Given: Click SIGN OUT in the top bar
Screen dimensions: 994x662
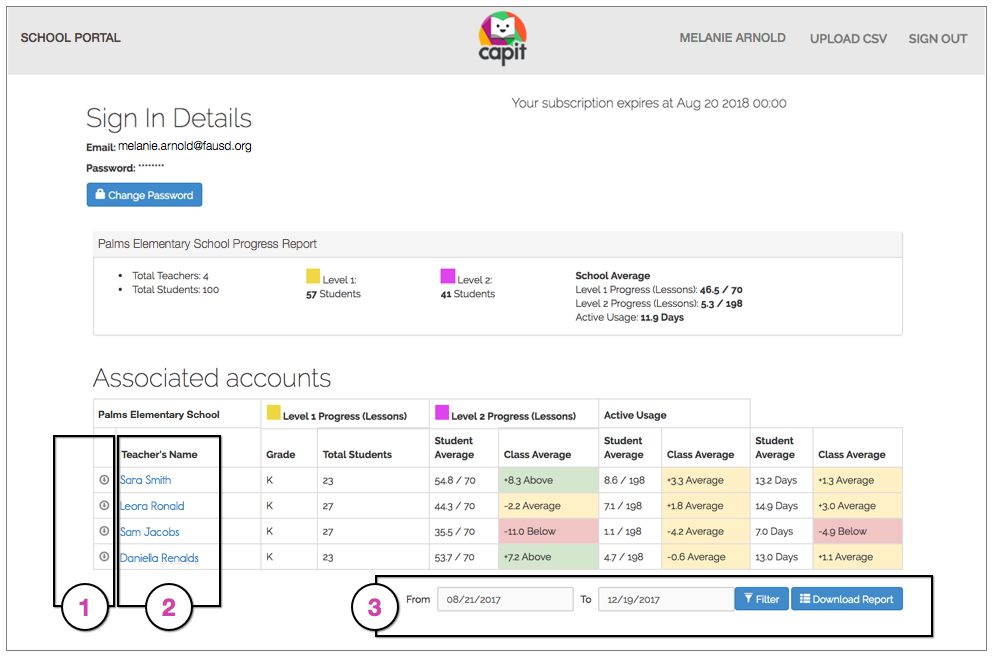Looking at the screenshot, I should pos(937,38).
